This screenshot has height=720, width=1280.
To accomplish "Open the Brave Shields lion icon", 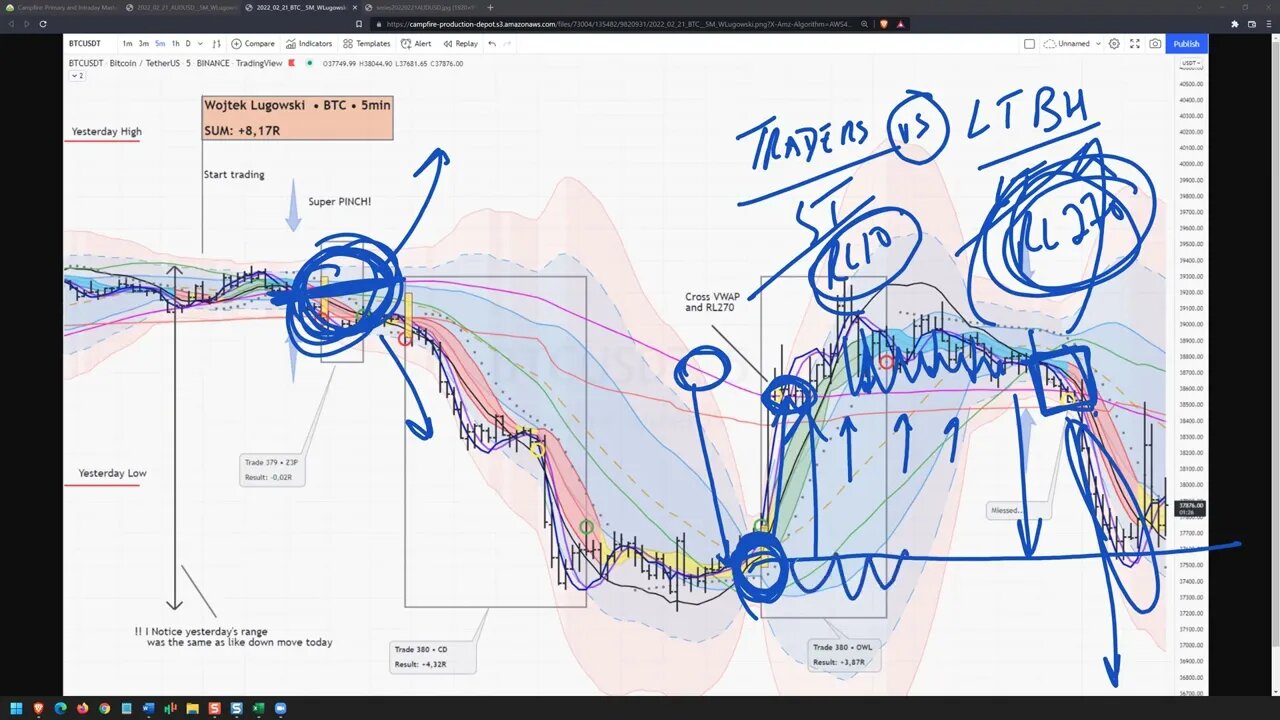I will click(883, 24).
